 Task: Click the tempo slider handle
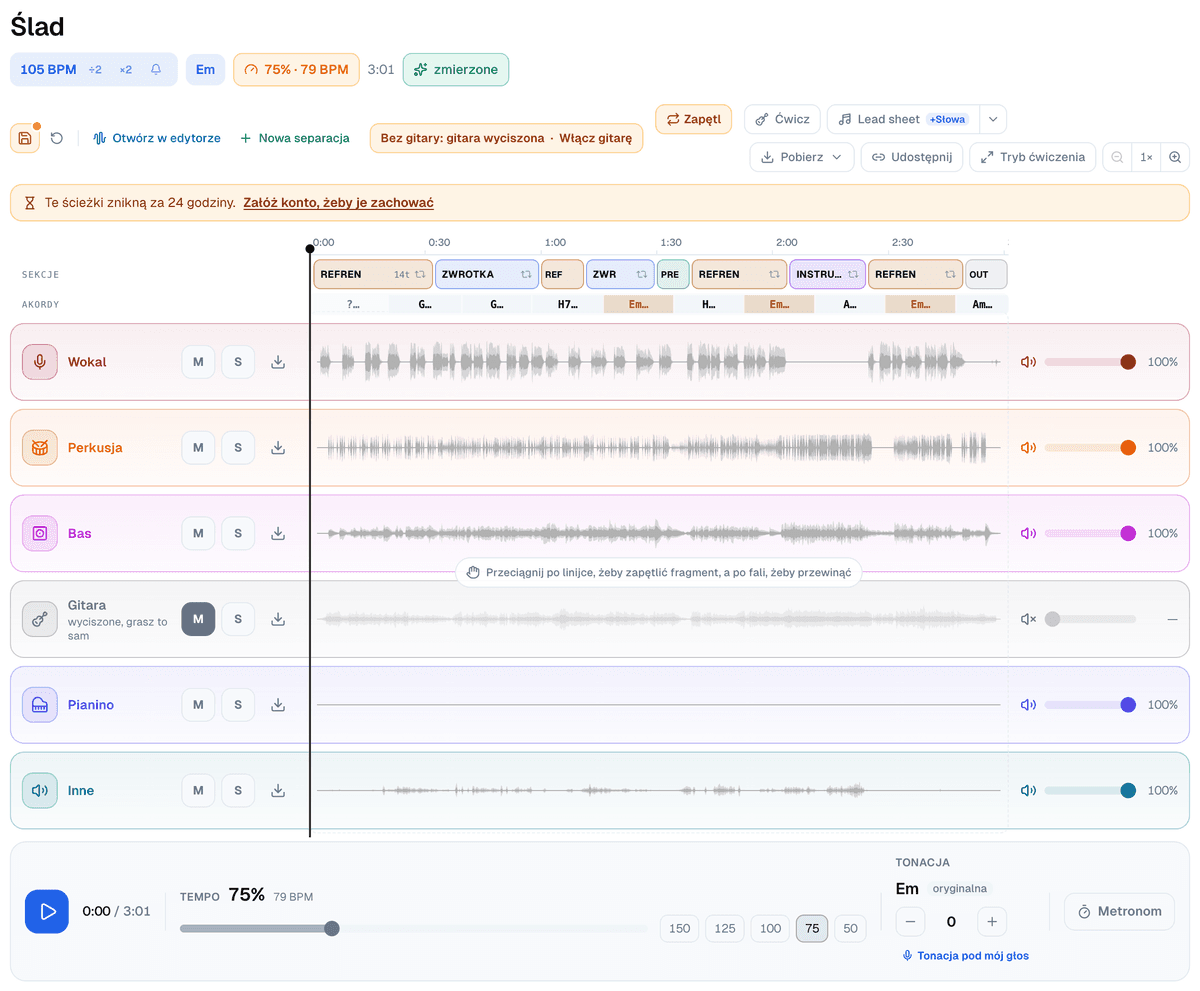pyautogui.click(x=332, y=929)
